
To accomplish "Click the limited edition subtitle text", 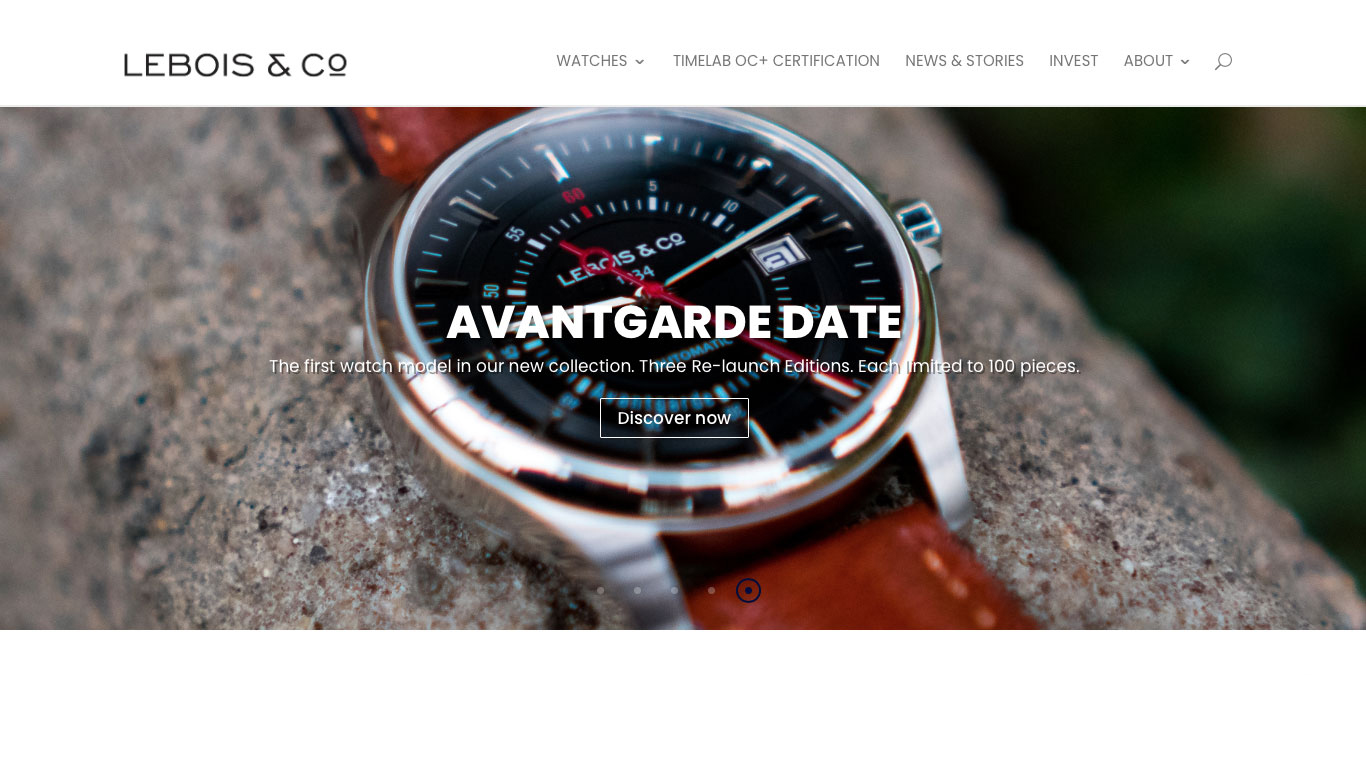I will coord(674,366).
